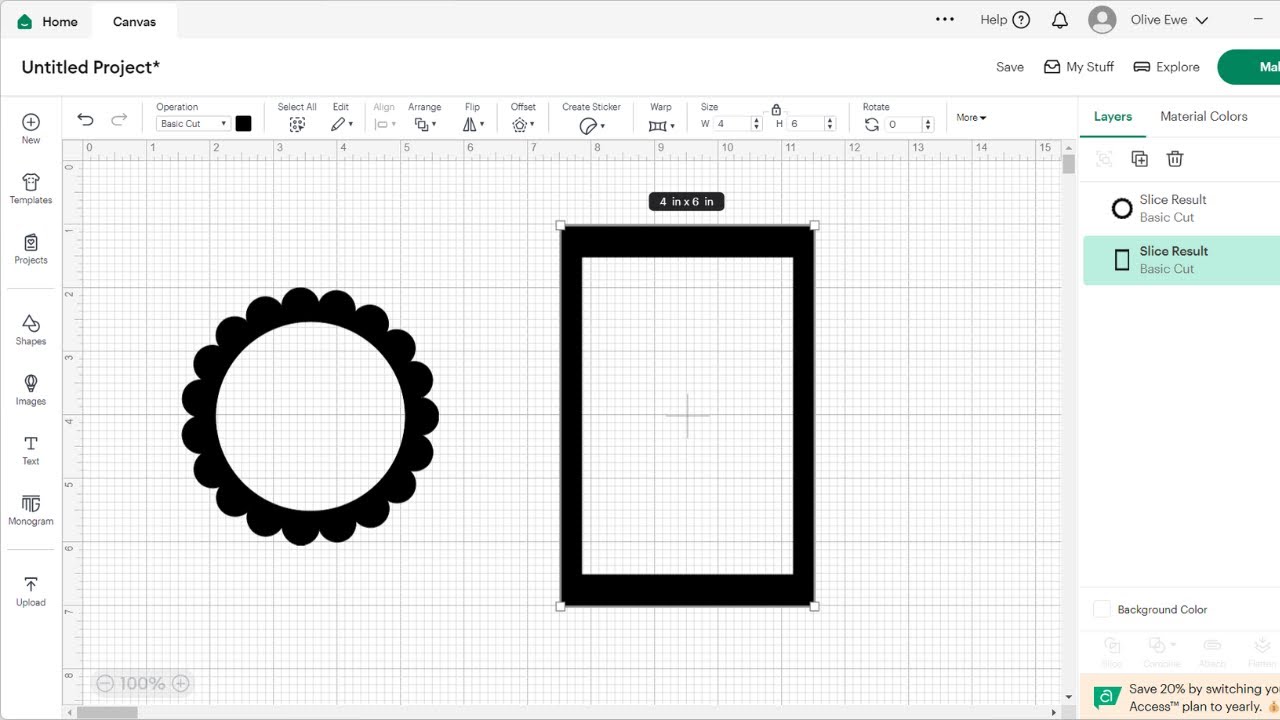Click the Save 20% Access plan banner
This screenshot has height=720, width=1280.
(1180, 697)
